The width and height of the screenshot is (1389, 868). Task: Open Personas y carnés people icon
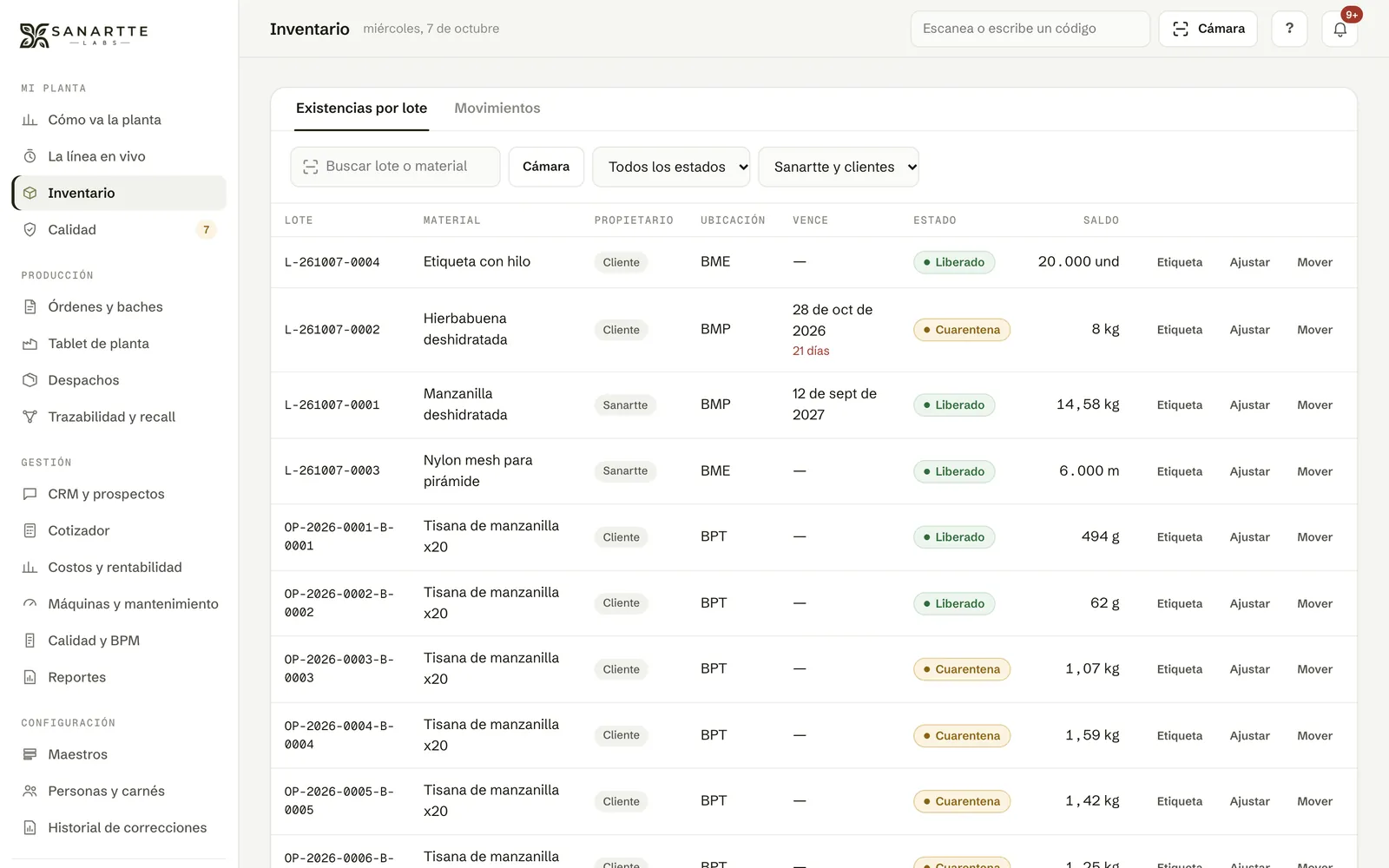[30, 791]
